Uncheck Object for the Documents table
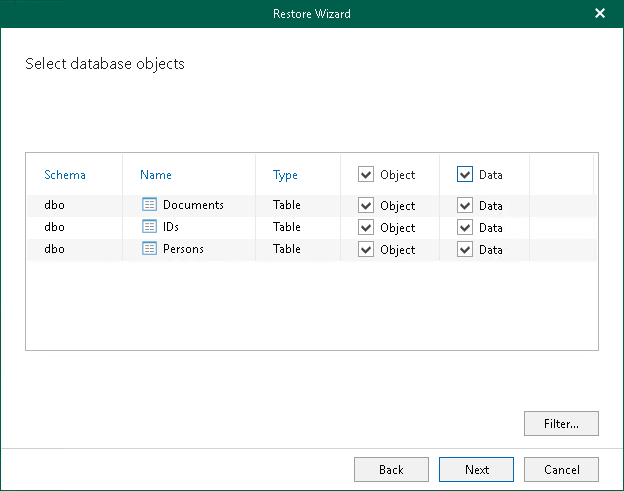The image size is (624, 491). tap(366, 206)
